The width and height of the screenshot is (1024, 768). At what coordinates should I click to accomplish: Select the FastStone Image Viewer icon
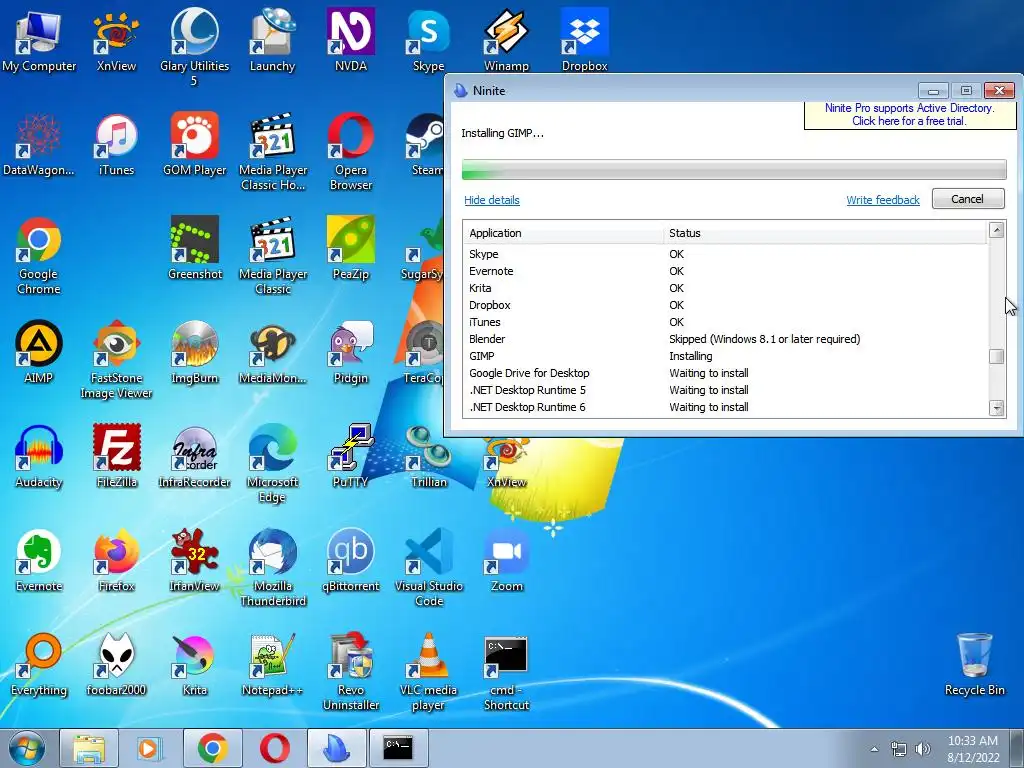coord(116,359)
